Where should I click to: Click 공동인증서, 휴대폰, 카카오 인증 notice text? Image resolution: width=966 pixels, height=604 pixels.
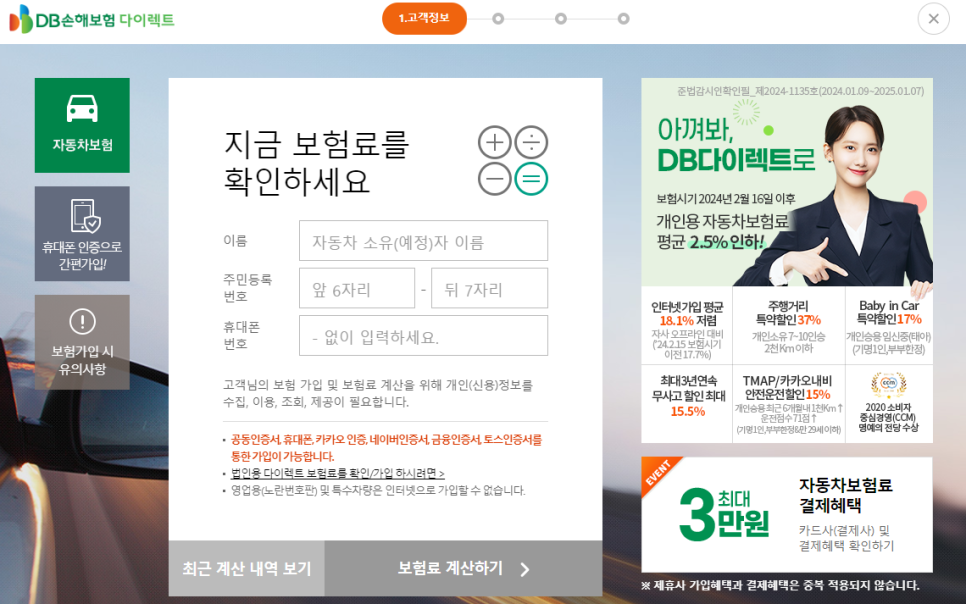(386, 447)
